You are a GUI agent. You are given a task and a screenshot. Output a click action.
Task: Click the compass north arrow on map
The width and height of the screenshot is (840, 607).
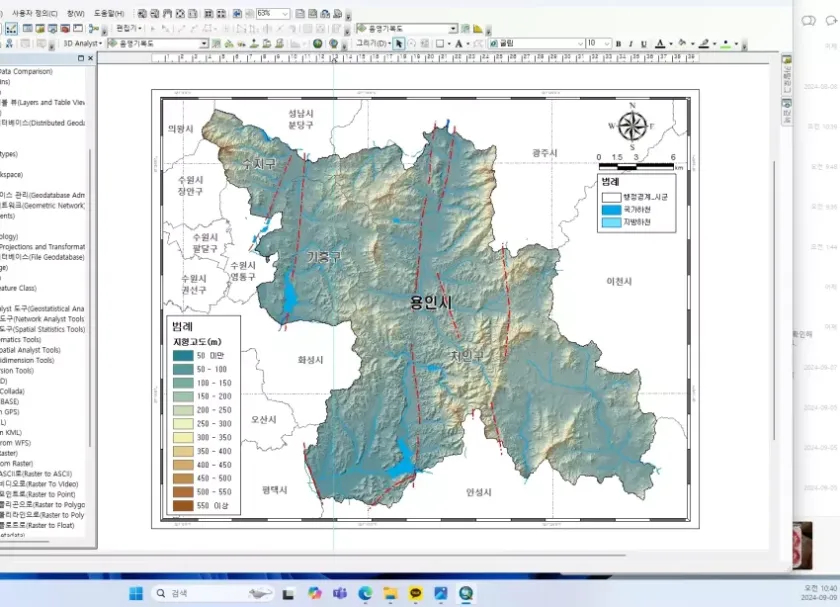coord(632,126)
